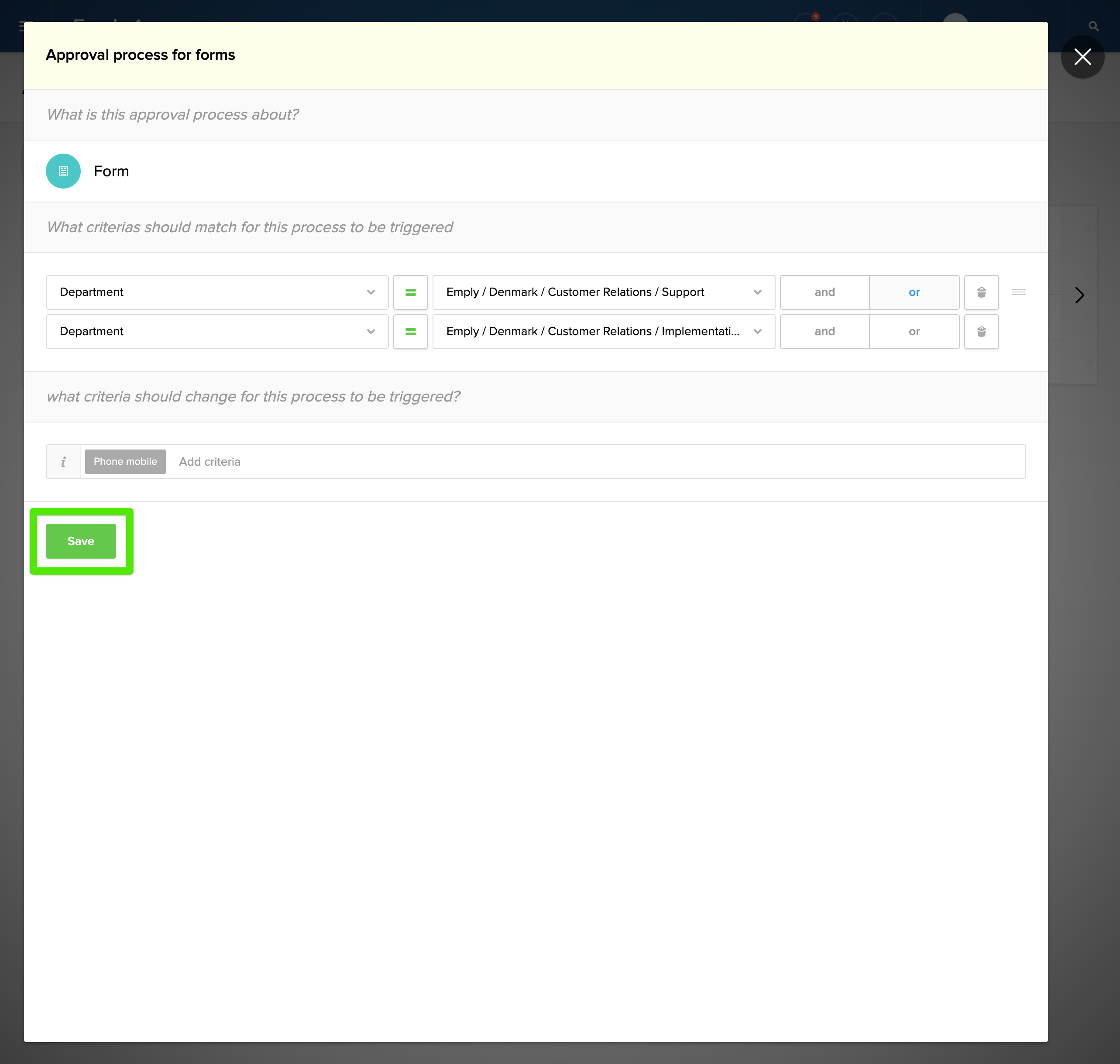The image size is (1120, 1064).
Task: Toggle 'or' connector on first criteria row
Action: pyautogui.click(x=914, y=292)
